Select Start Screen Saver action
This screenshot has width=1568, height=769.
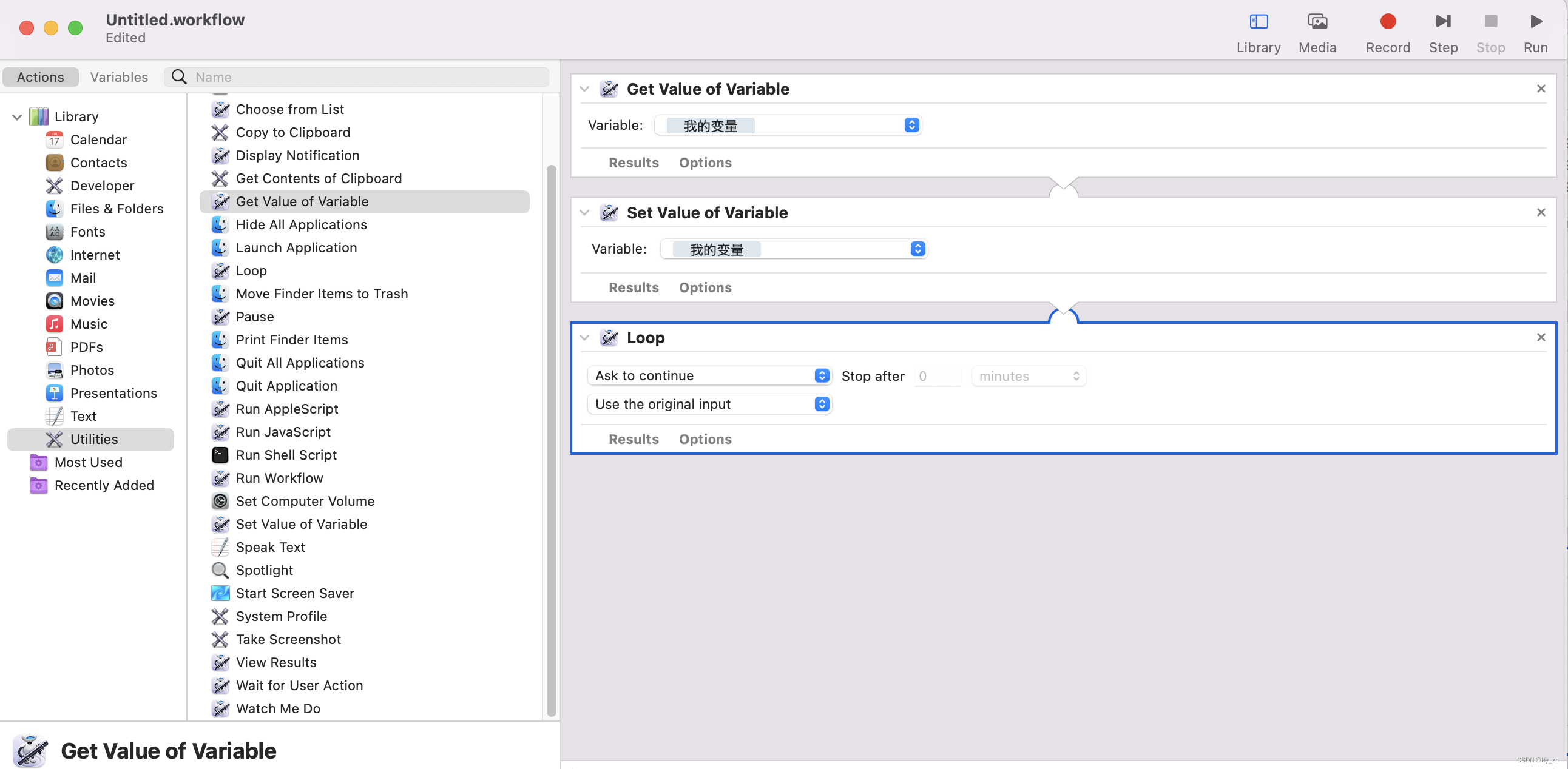(x=295, y=593)
